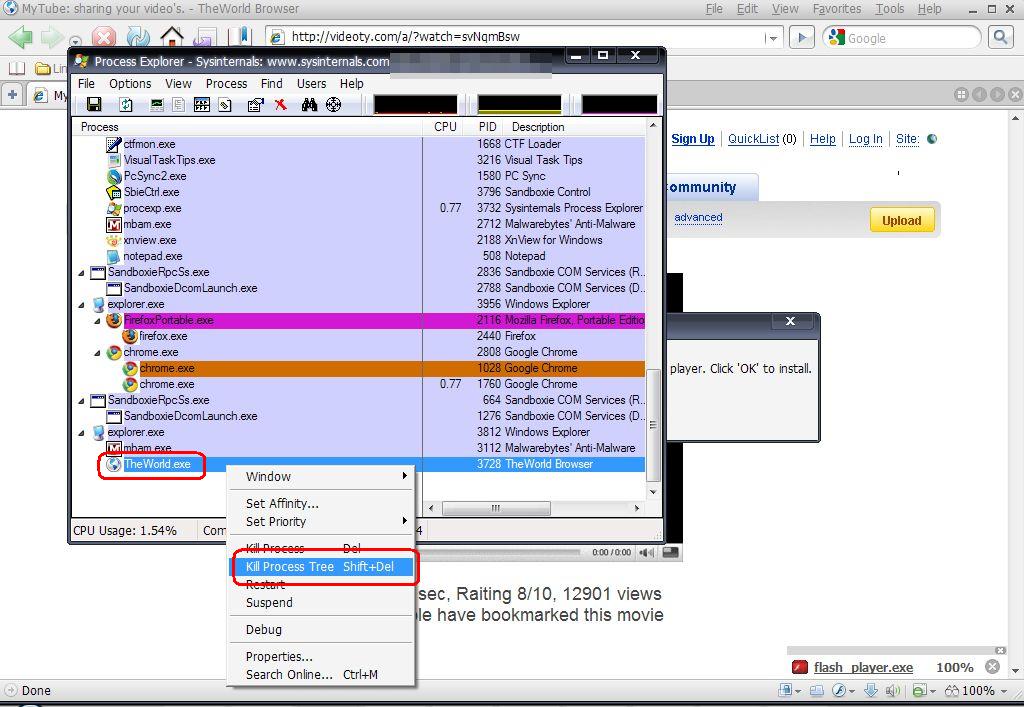The height and width of the screenshot is (707, 1024).
Task: Open the Options menu in Process Explorer
Action: point(130,84)
